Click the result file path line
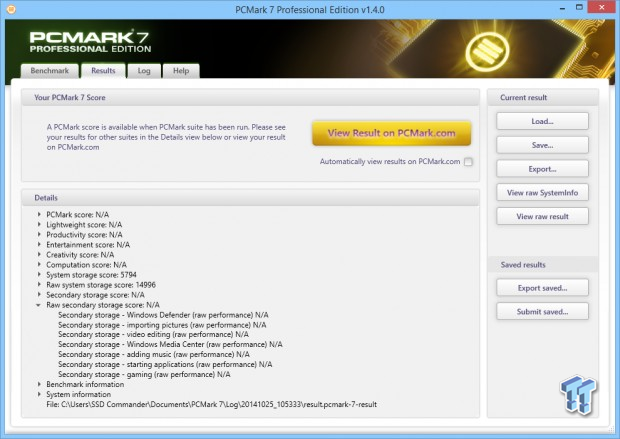 coord(212,404)
